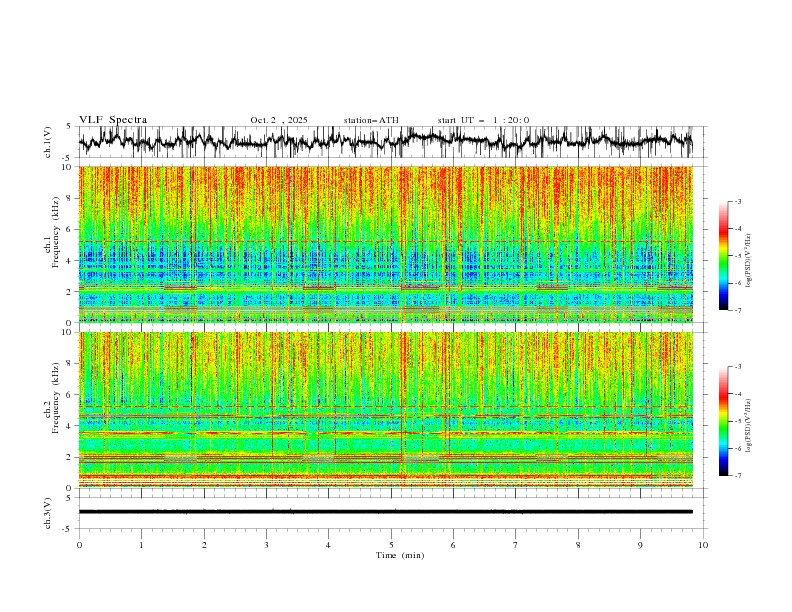
Task: Click ch.2 colorbar "log(PSD)(V²/Hz)" label
Action: pos(749,425)
